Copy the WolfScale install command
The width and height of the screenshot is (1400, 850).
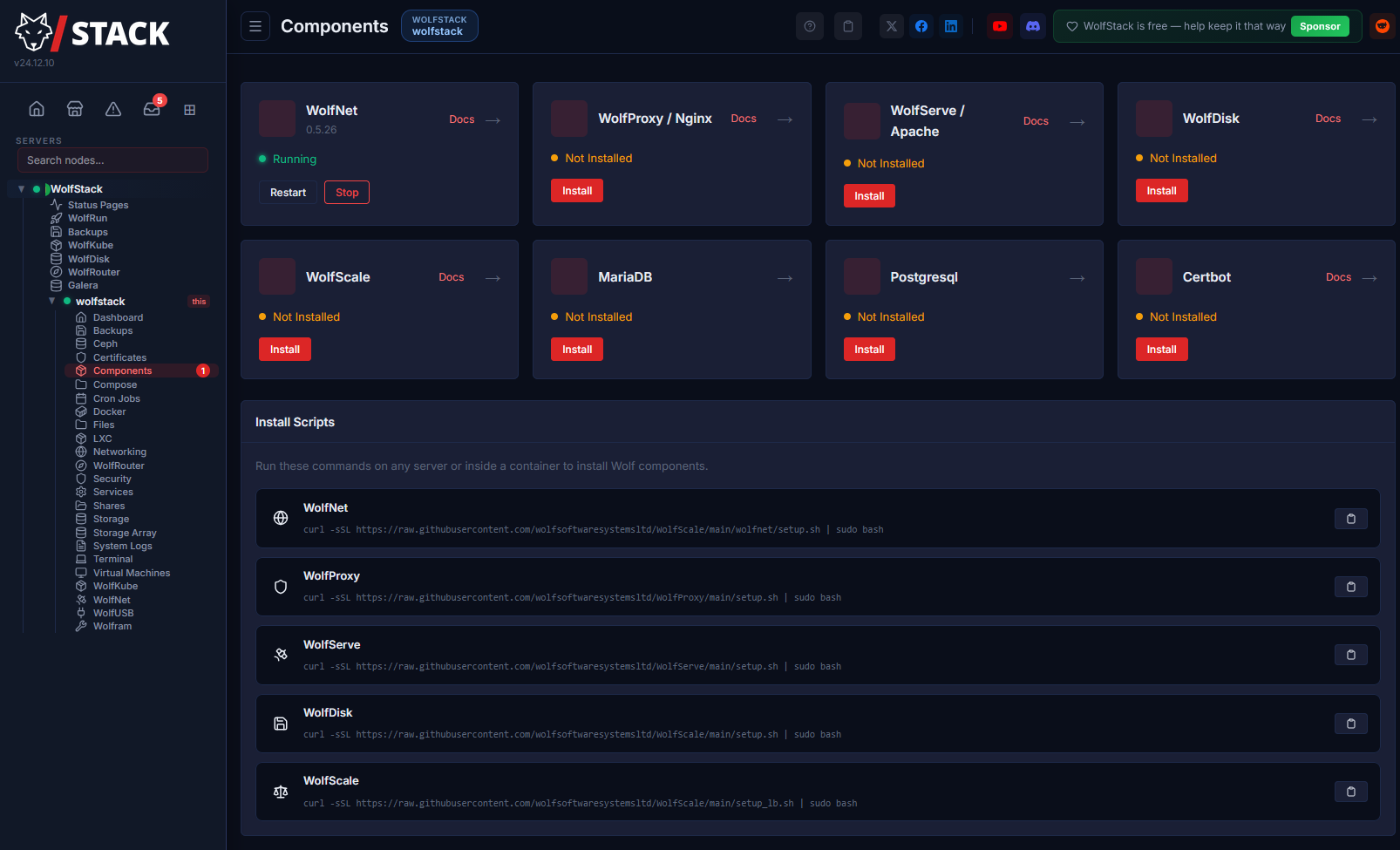[x=1351, y=792]
